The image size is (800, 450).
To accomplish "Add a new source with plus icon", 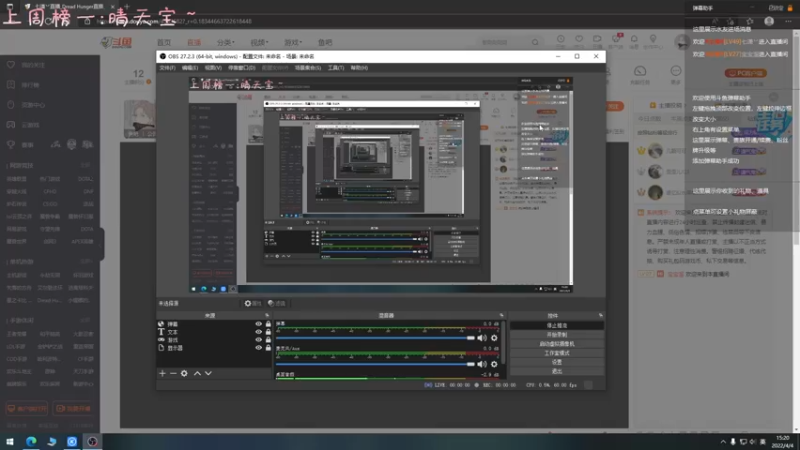I will pyautogui.click(x=162, y=373).
